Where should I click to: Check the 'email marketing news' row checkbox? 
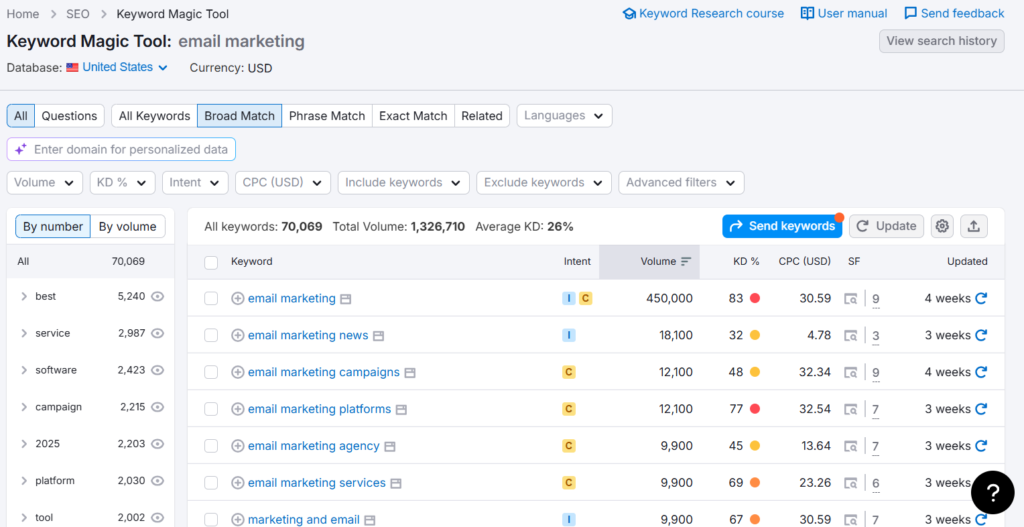point(211,336)
